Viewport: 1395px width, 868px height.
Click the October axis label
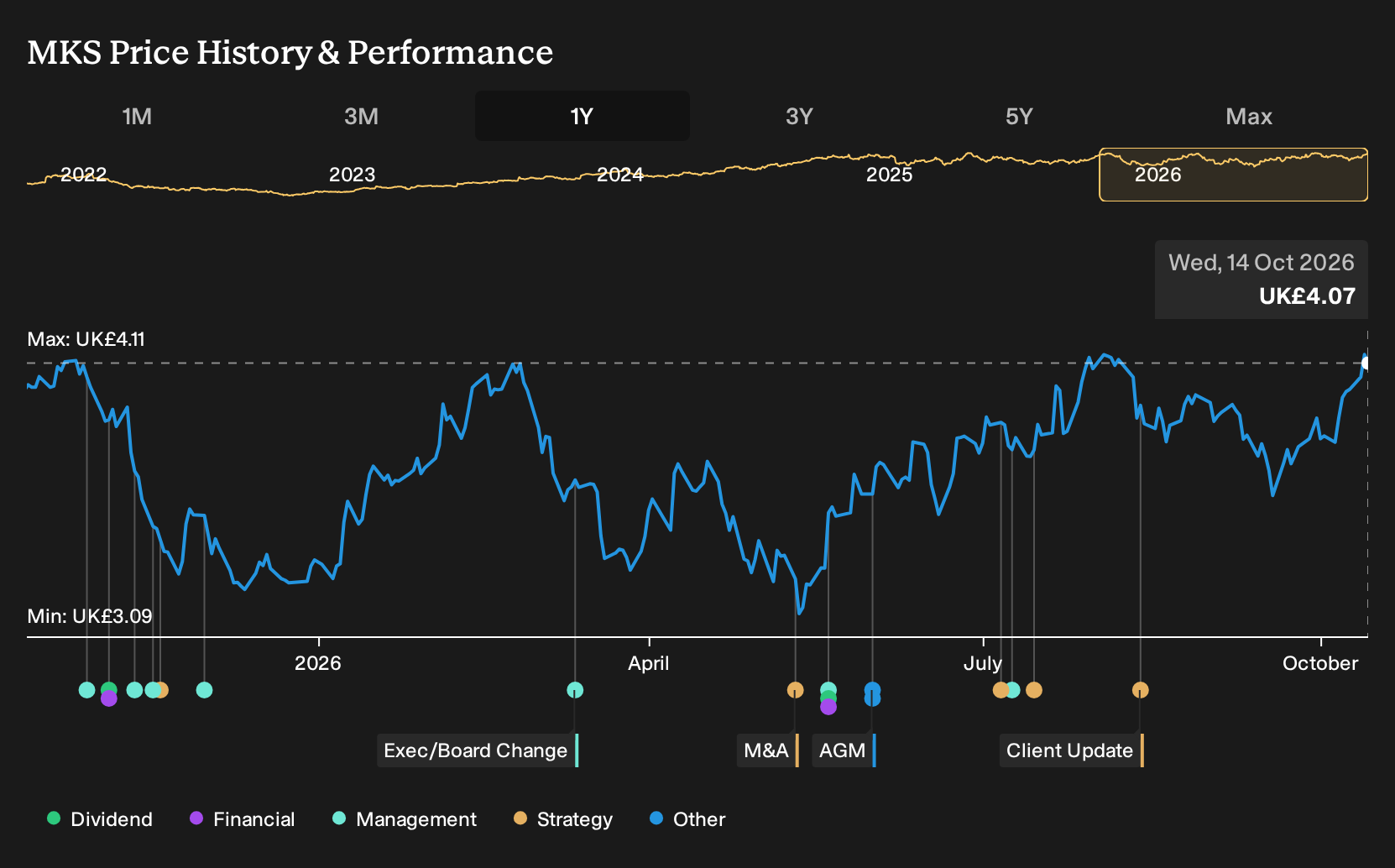(x=1320, y=663)
